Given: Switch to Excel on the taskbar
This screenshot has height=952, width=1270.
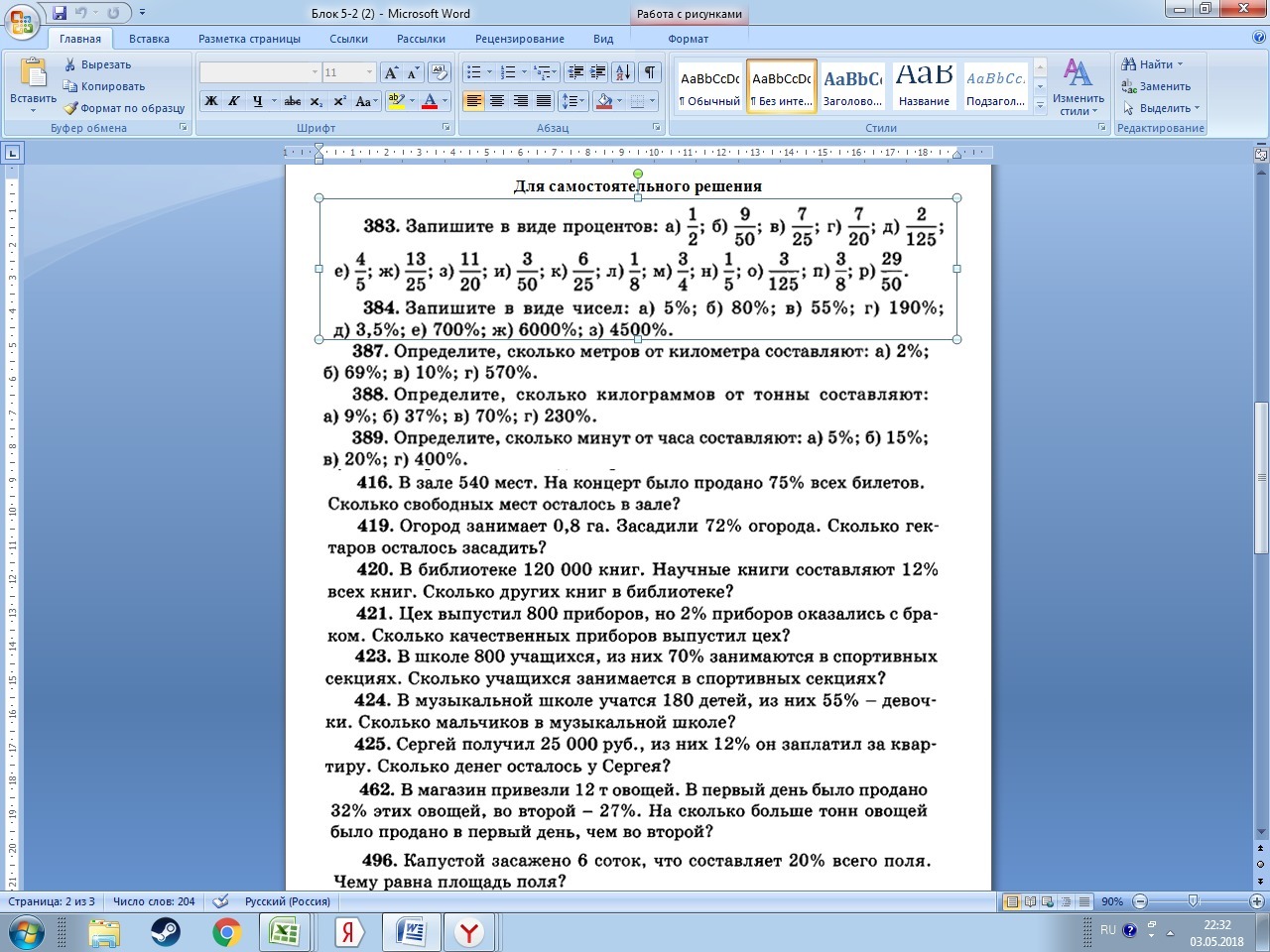Looking at the screenshot, I should point(286,932).
